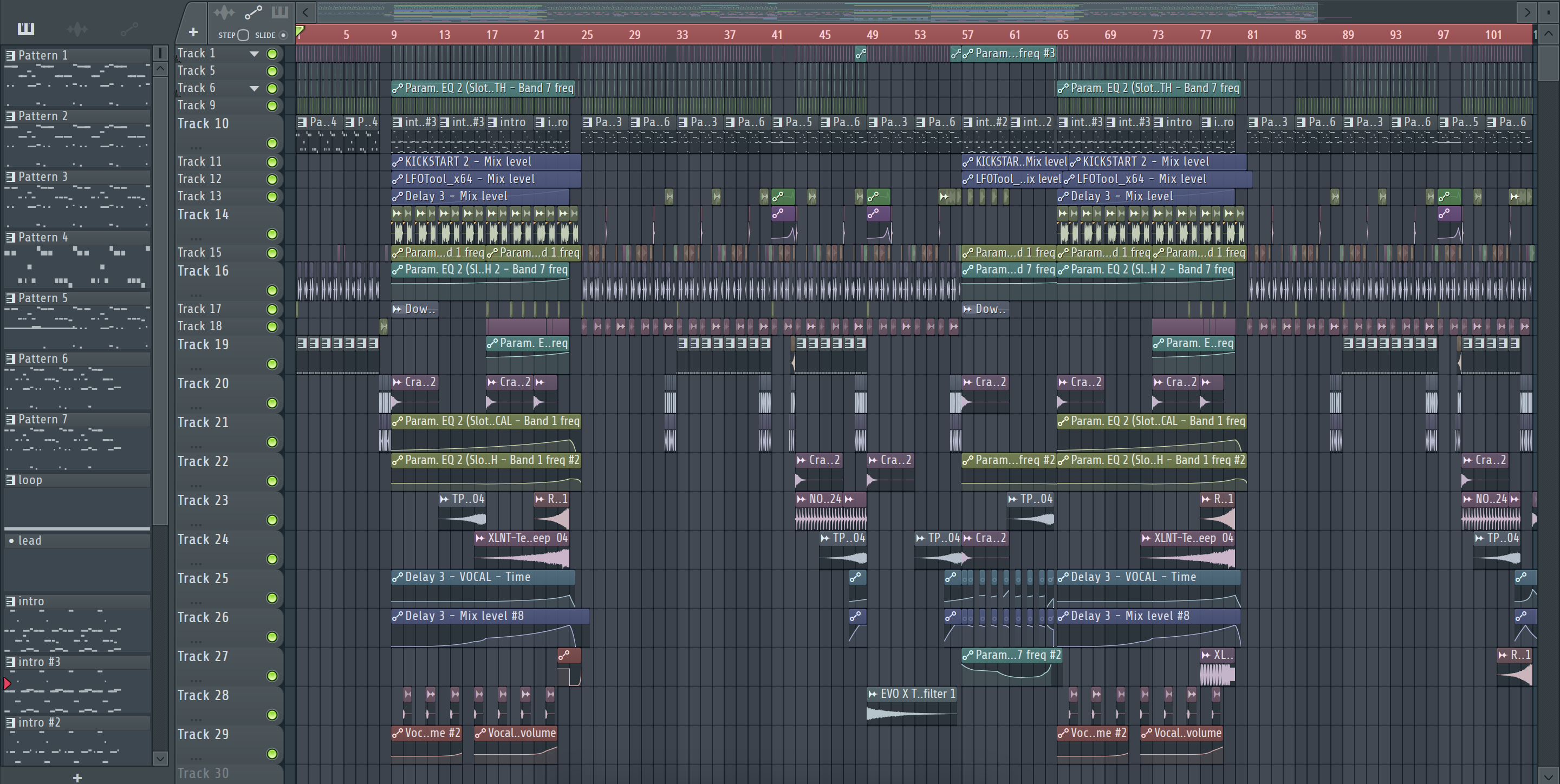Mute Track 1 with its green LED

(272, 54)
